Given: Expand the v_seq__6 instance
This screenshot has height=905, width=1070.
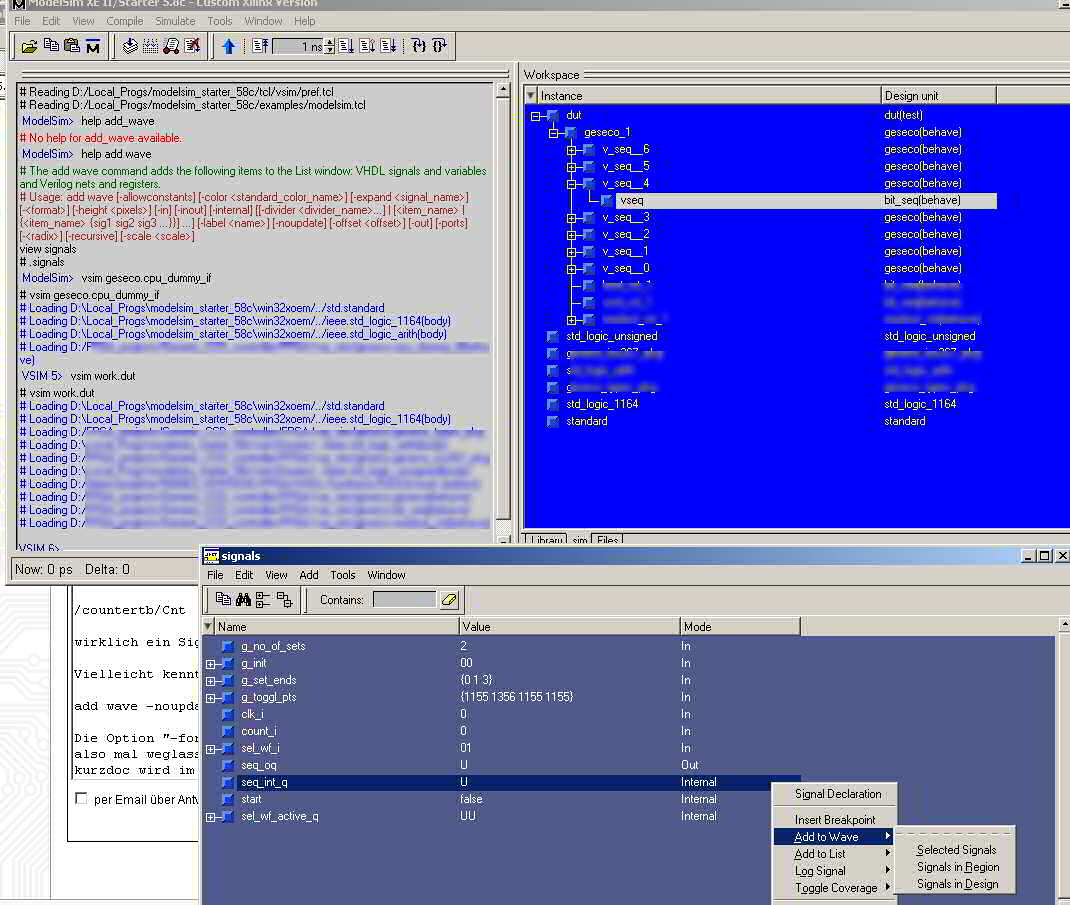Looking at the screenshot, I should point(571,150).
